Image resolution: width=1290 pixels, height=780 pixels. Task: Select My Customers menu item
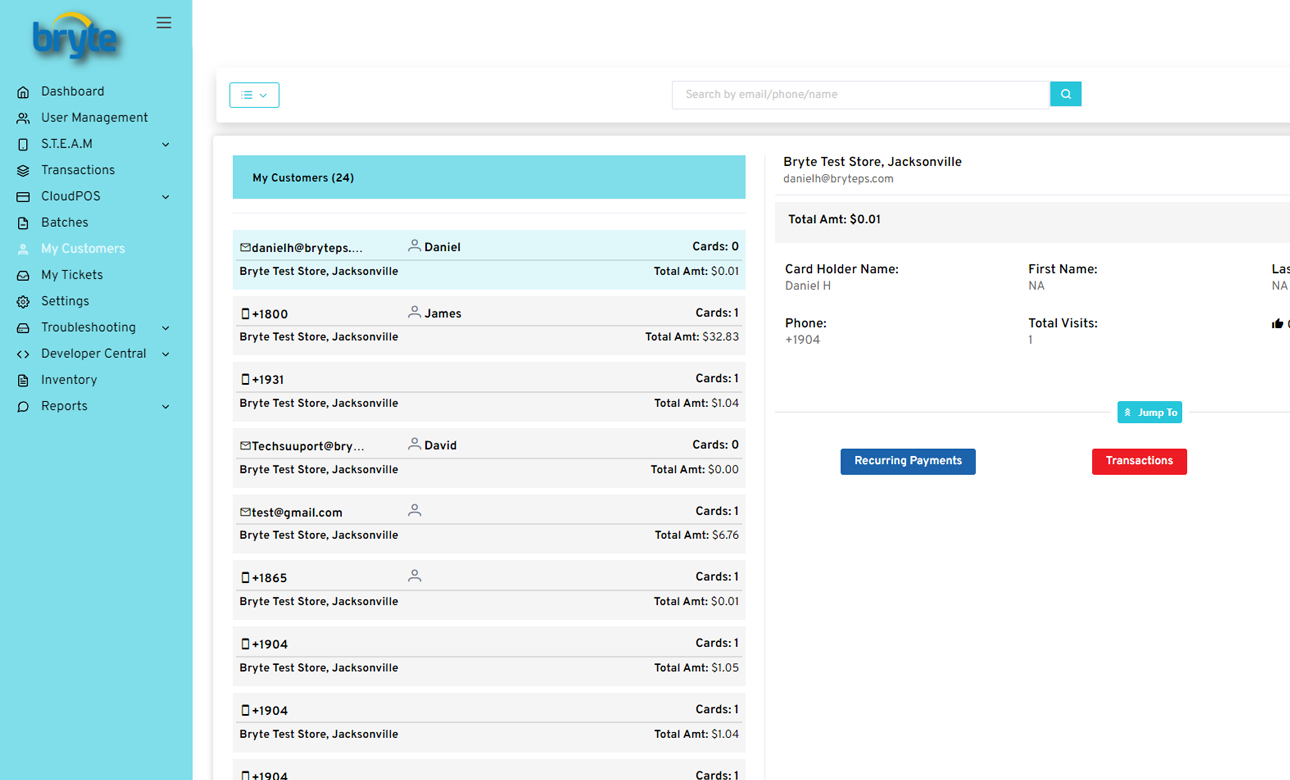click(83, 249)
